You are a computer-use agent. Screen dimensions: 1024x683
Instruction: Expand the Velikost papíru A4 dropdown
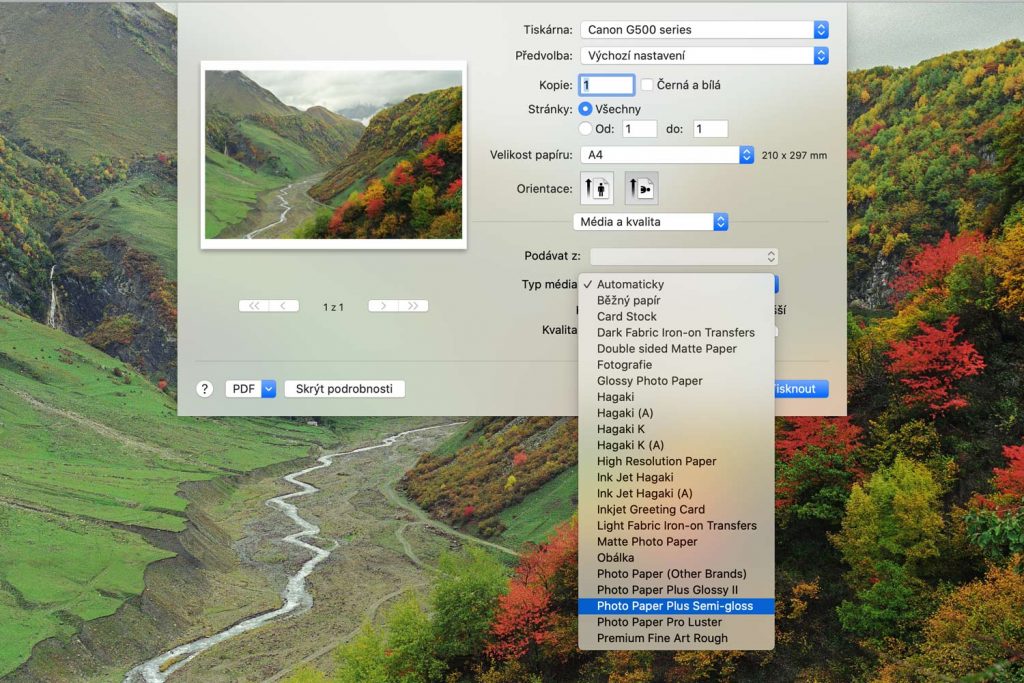[667, 155]
